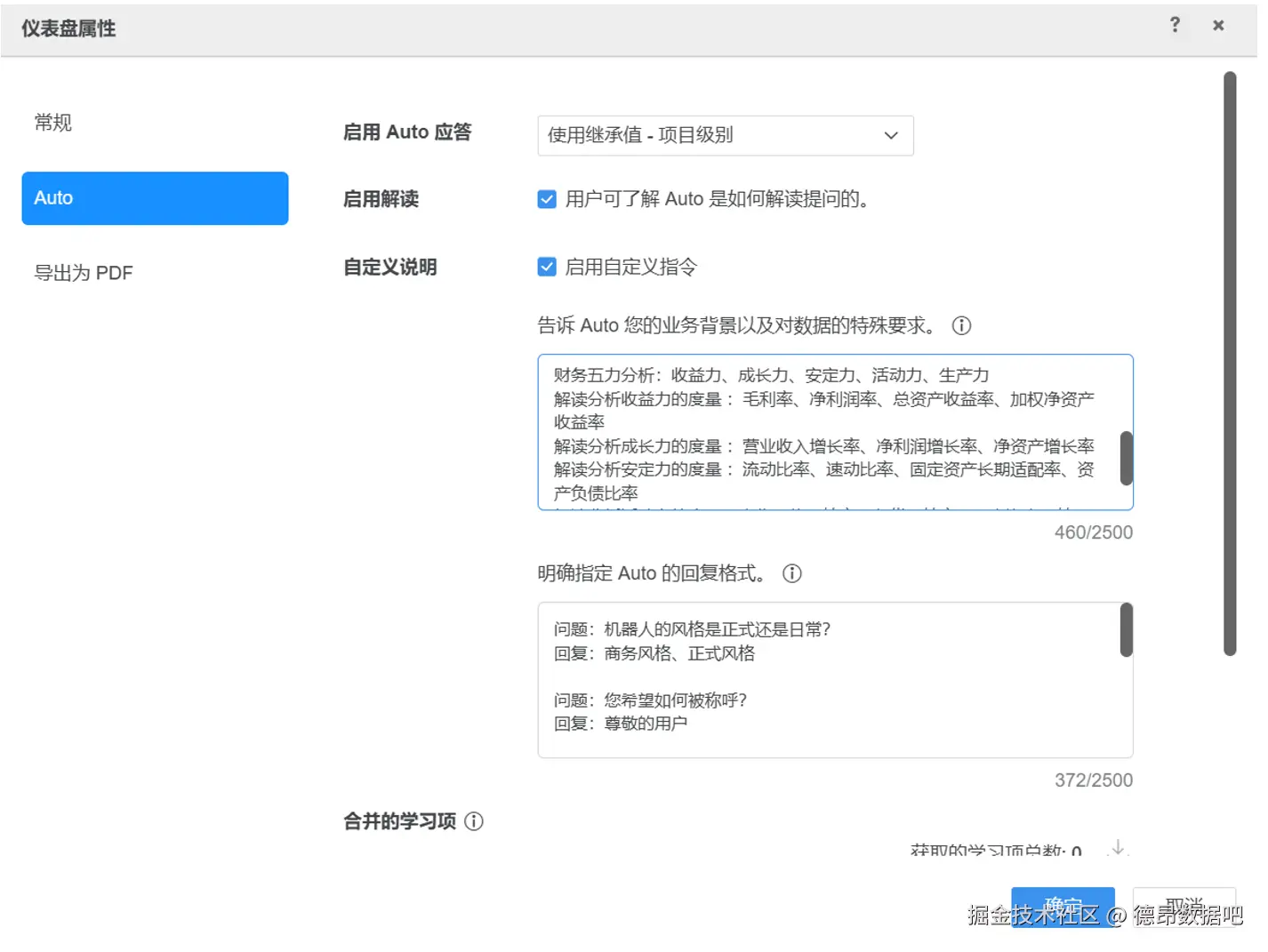Image resolution: width=1268 pixels, height=952 pixels.
Task: Select the Auto tab in sidebar
Action: pyautogui.click(x=155, y=198)
